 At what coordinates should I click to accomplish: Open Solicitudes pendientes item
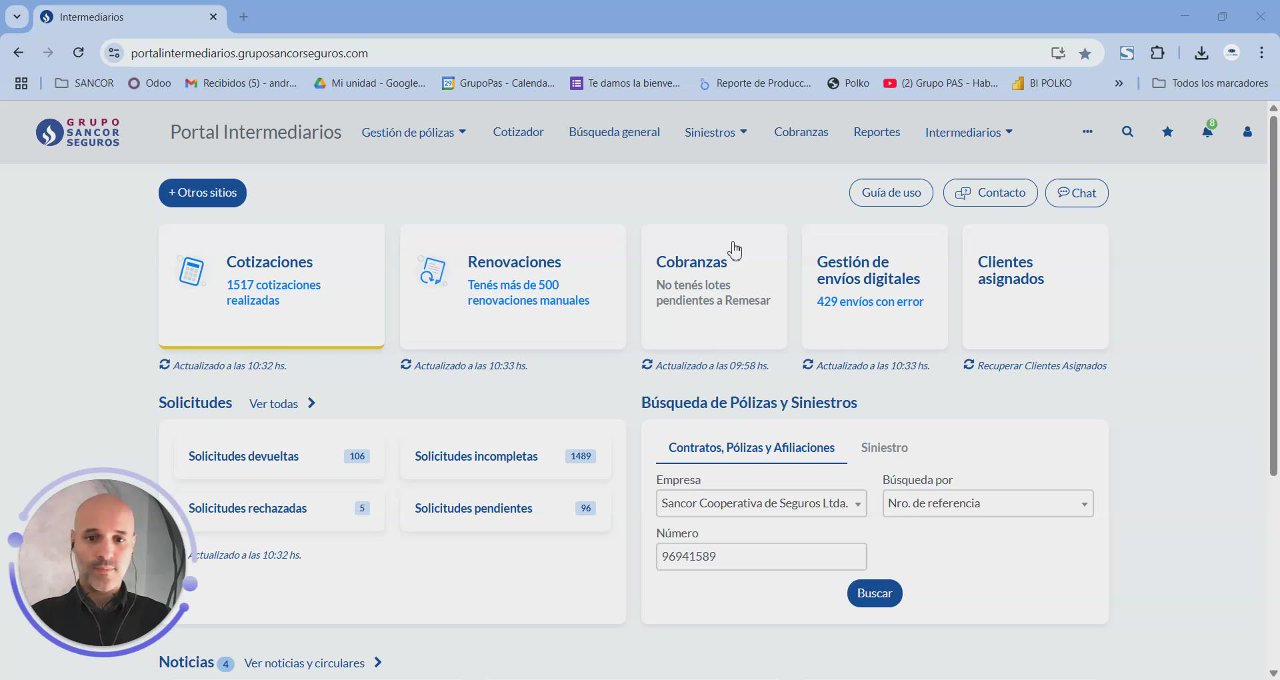(x=506, y=508)
